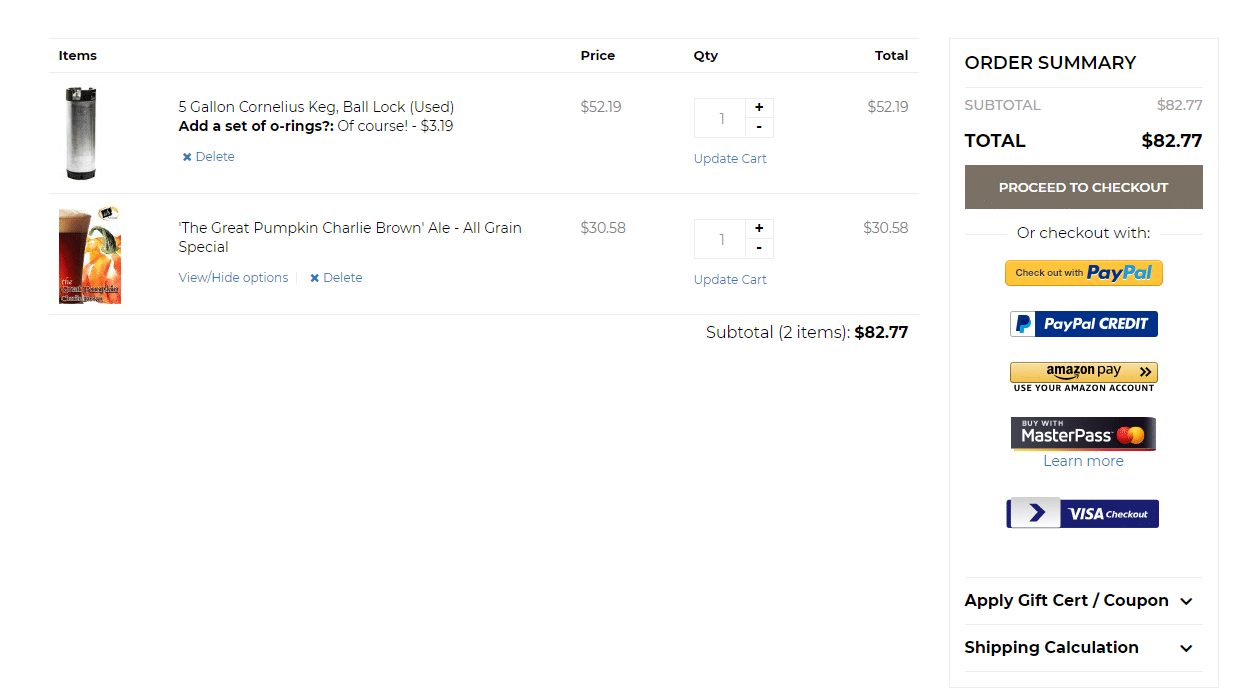Remove the Pumpkin Ale item
Screen dimensions: 1259x694
(336, 278)
